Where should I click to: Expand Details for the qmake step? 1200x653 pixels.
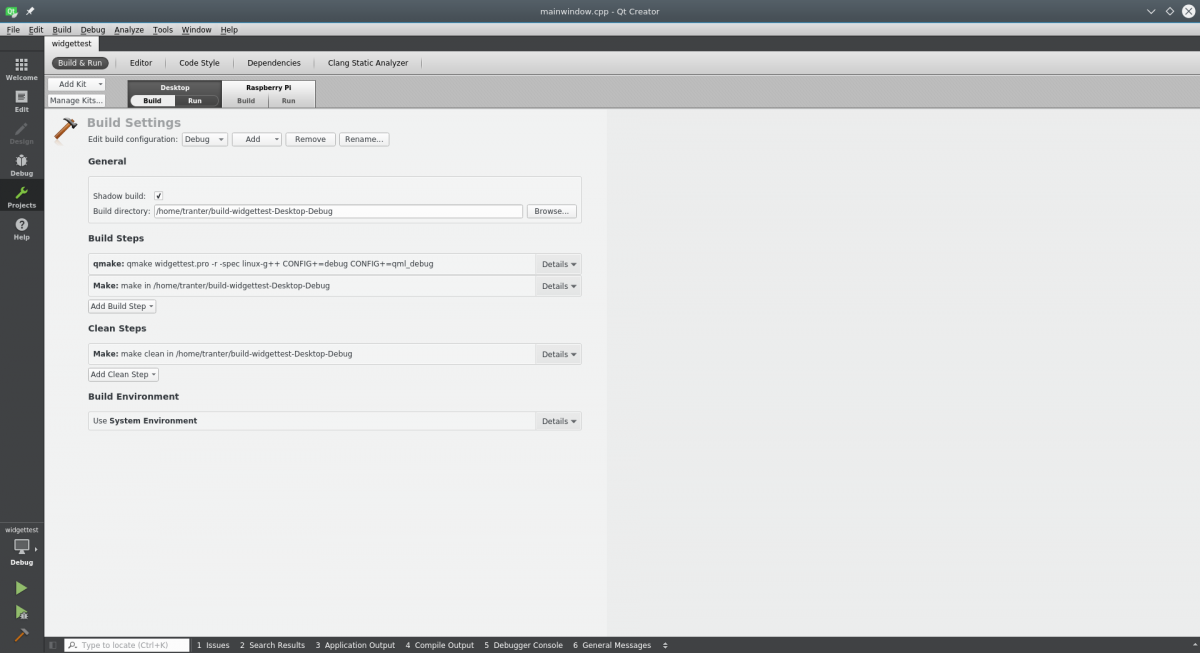(558, 264)
